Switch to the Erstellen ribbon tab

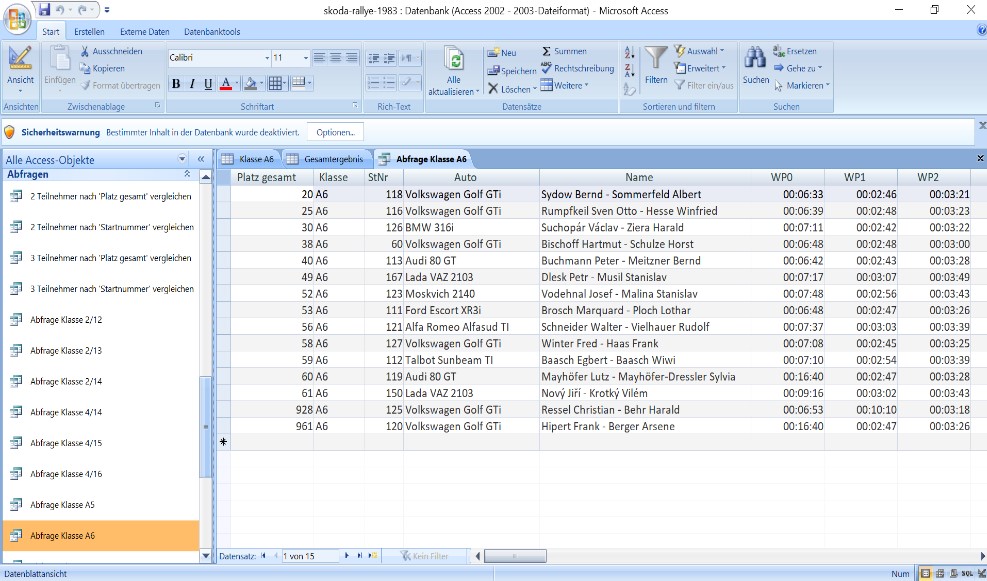click(89, 31)
